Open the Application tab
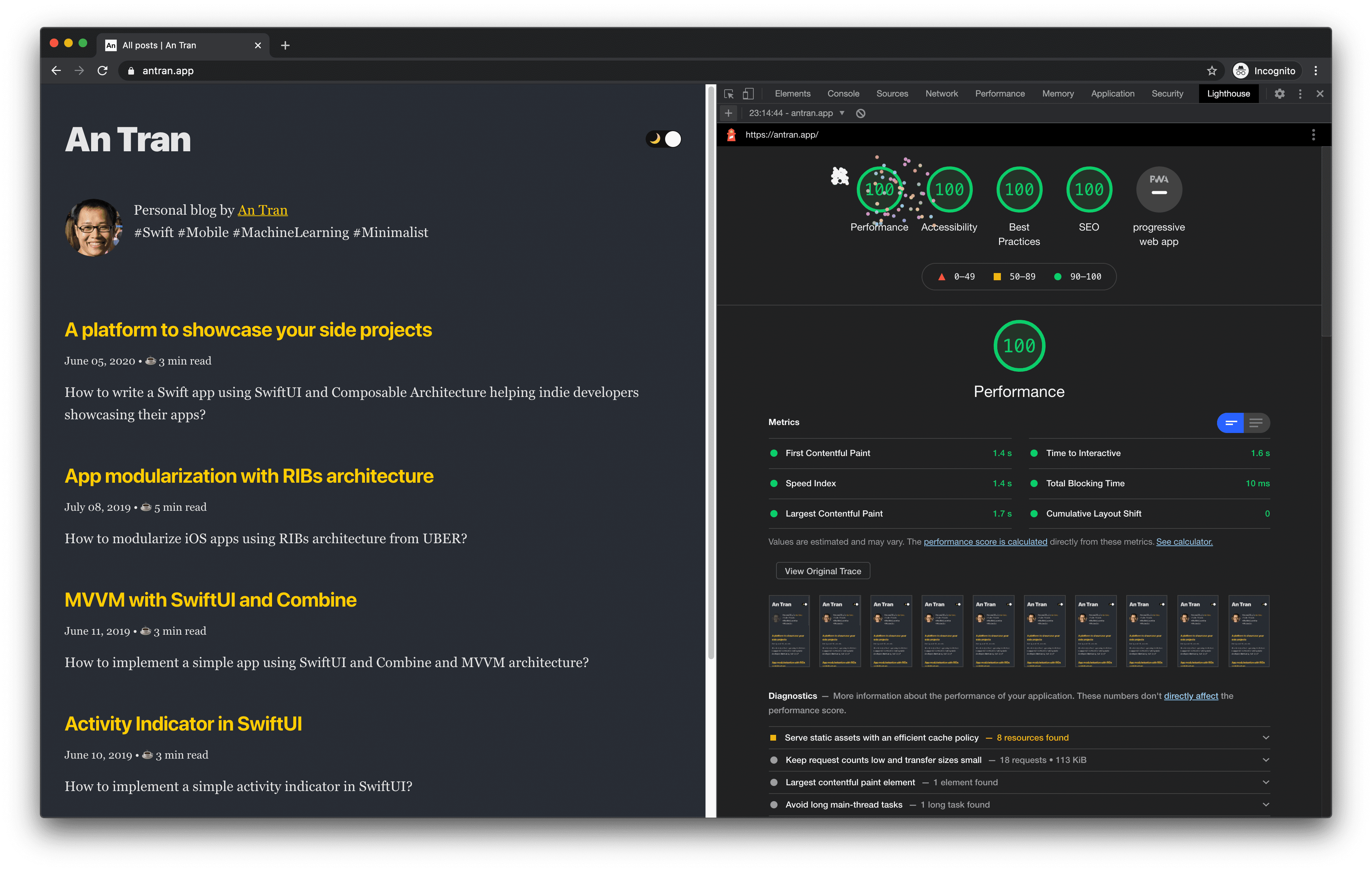This screenshot has height=871, width=1372. tap(1112, 93)
